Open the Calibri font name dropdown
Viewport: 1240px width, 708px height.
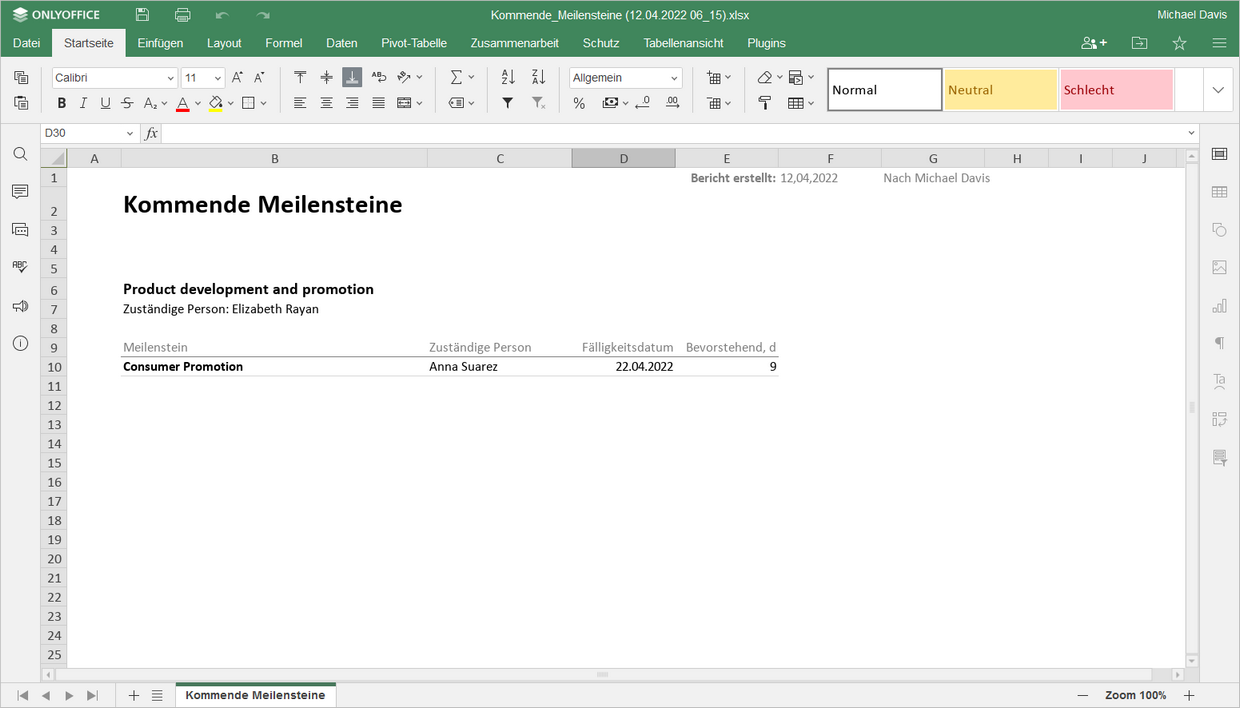click(x=170, y=78)
